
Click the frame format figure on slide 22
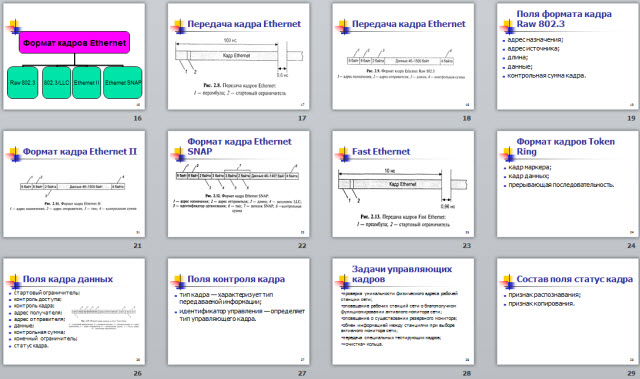click(x=237, y=176)
